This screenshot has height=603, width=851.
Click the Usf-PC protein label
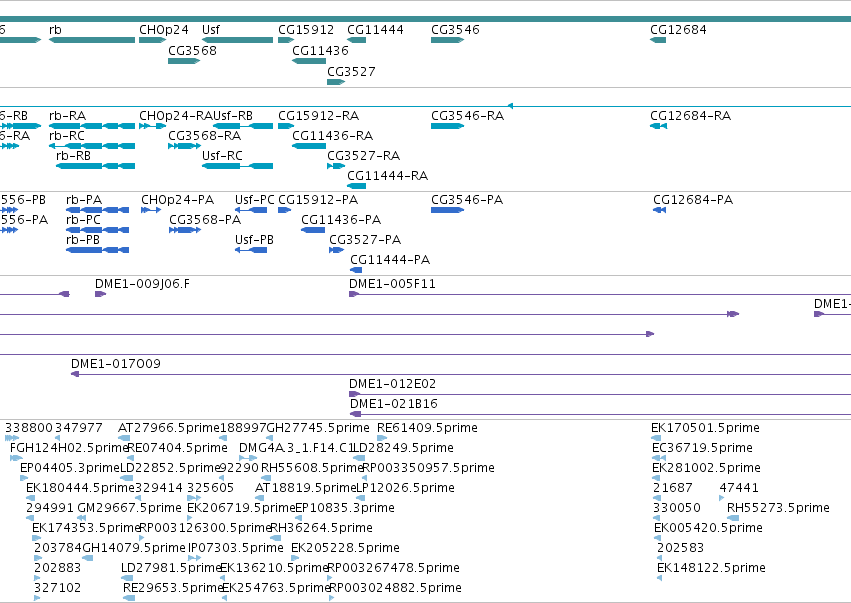click(x=255, y=200)
